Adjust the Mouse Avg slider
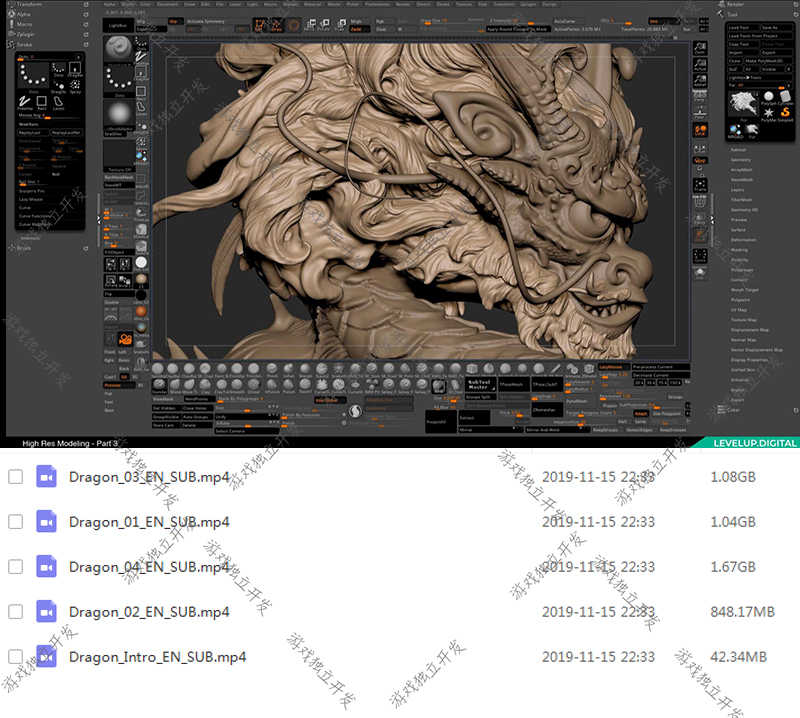This screenshot has height=718, width=800. [49, 116]
